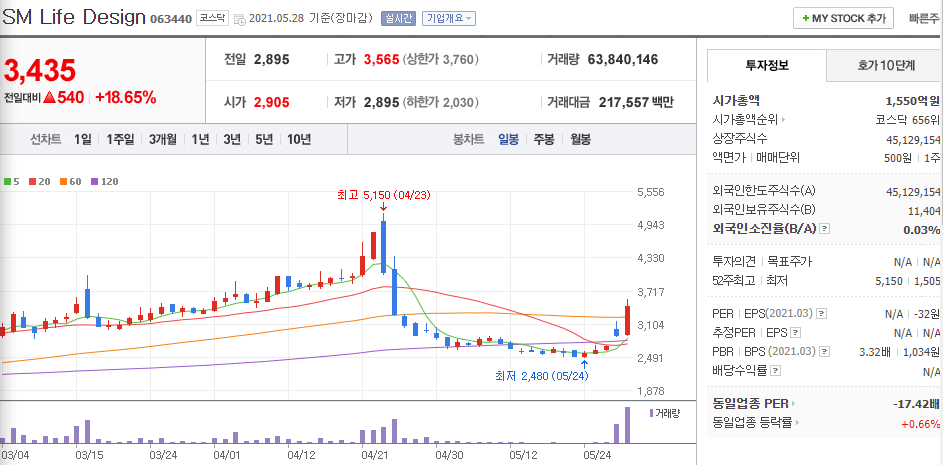Click the purple 120-day moving average legend
943x465 pixels.
104,180
